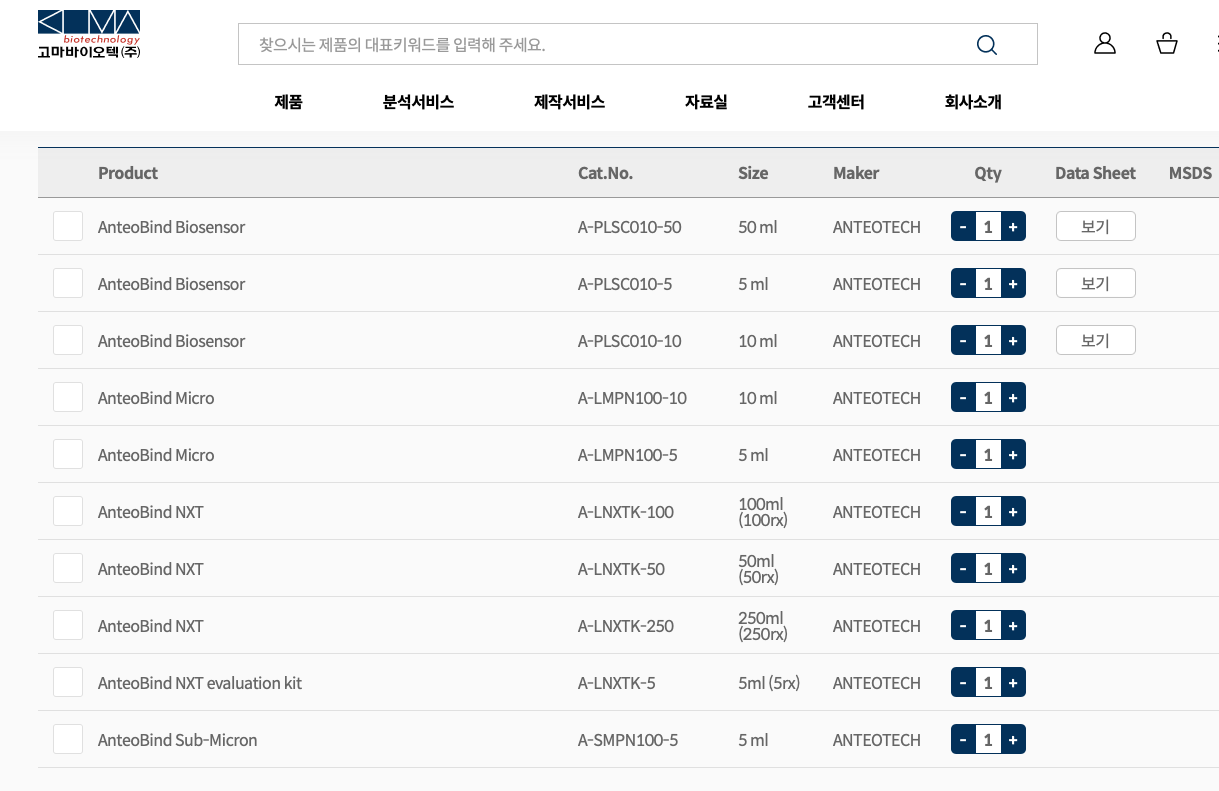Screen dimensions: 1219x791
Task: Decrease quantity for A-PLSC010-50
Action: [x=963, y=227]
